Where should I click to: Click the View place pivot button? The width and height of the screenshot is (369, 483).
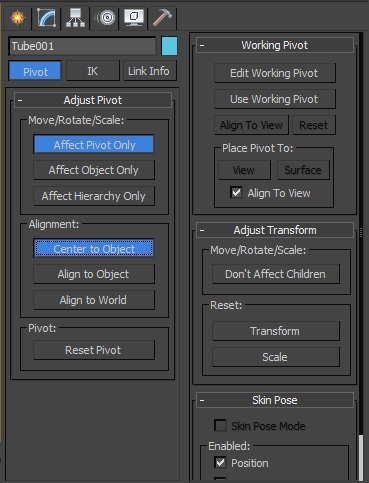(x=244, y=170)
